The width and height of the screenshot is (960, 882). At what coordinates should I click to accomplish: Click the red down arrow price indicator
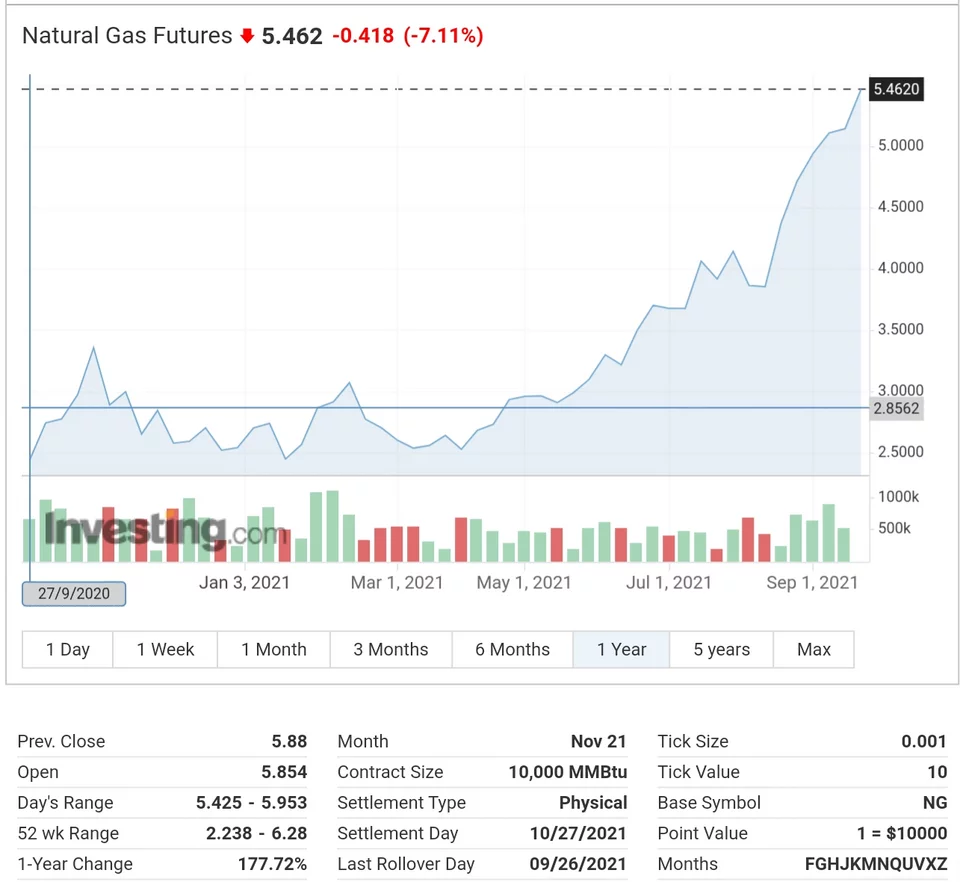(x=247, y=37)
